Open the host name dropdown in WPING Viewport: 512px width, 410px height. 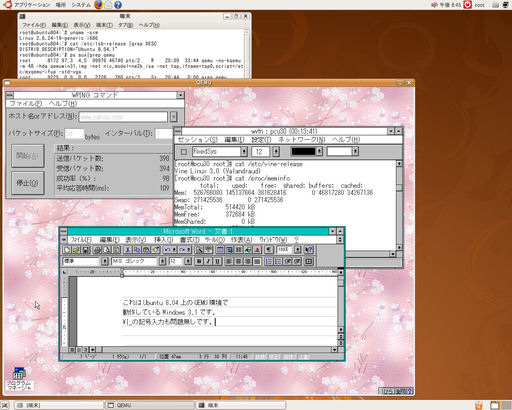click(174, 117)
